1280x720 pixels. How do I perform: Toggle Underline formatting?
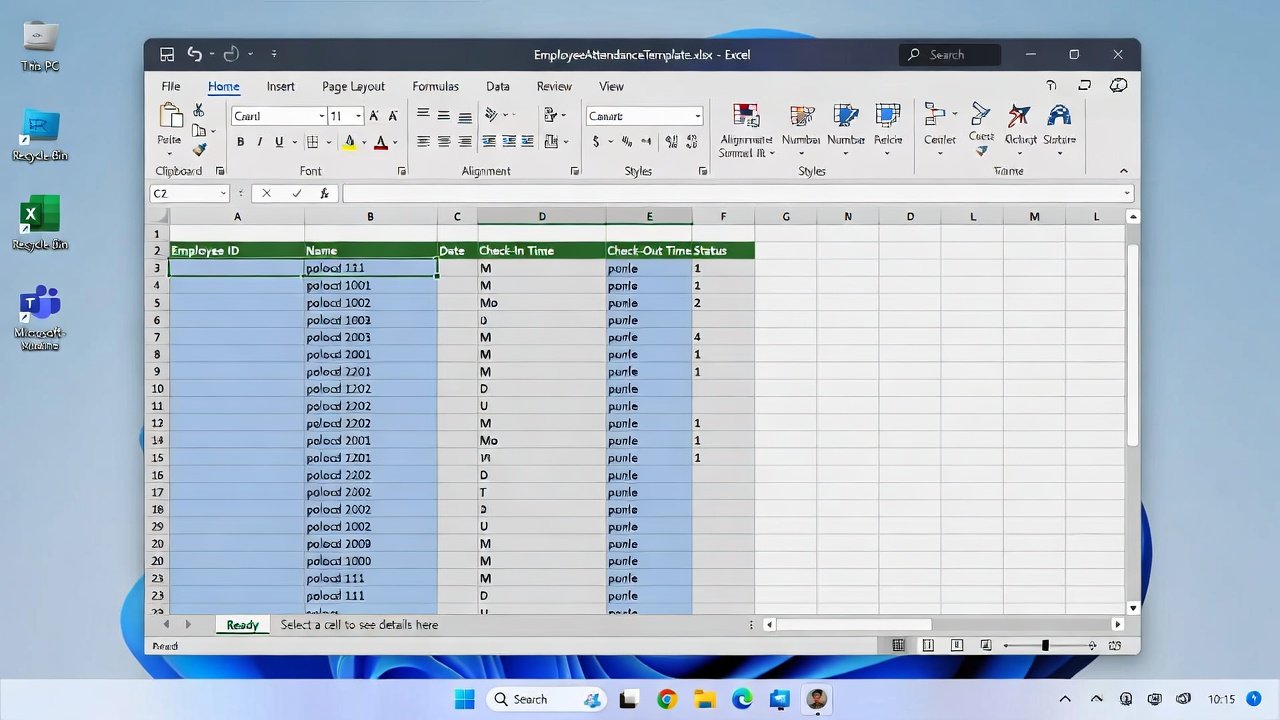(x=279, y=143)
